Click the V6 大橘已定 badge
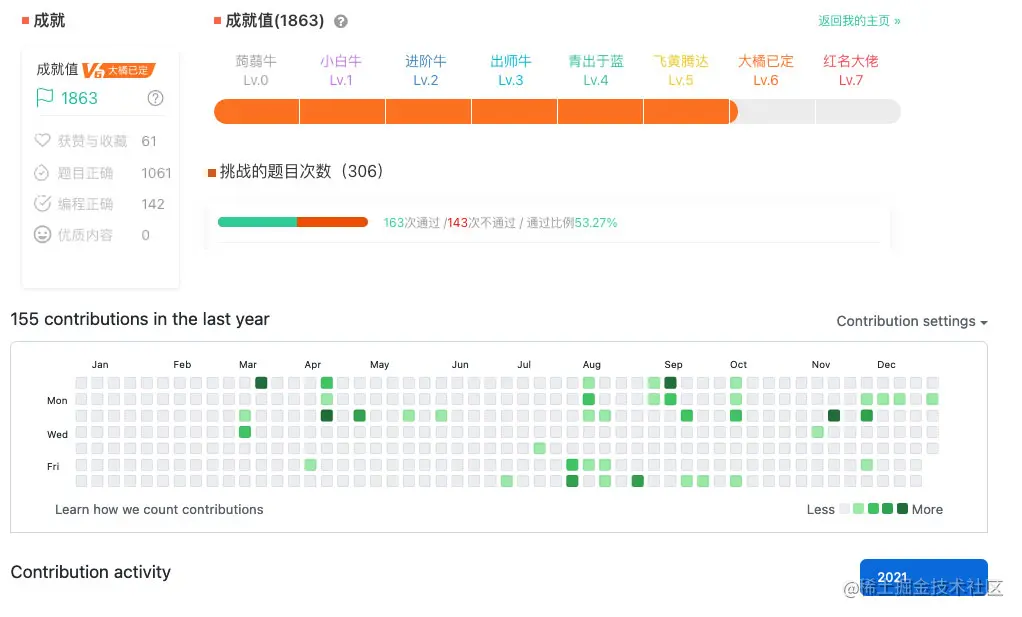 (x=119, y=70)
